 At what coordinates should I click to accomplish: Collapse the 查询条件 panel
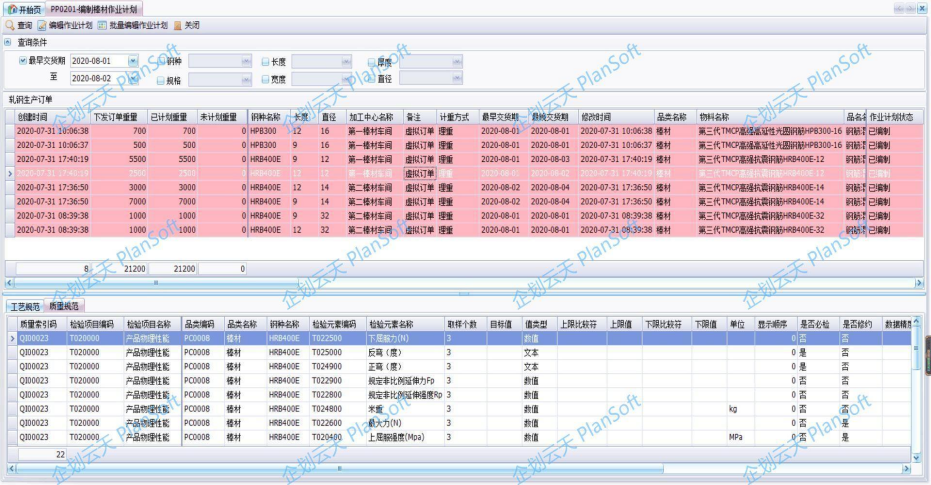[x=8, y=42]
